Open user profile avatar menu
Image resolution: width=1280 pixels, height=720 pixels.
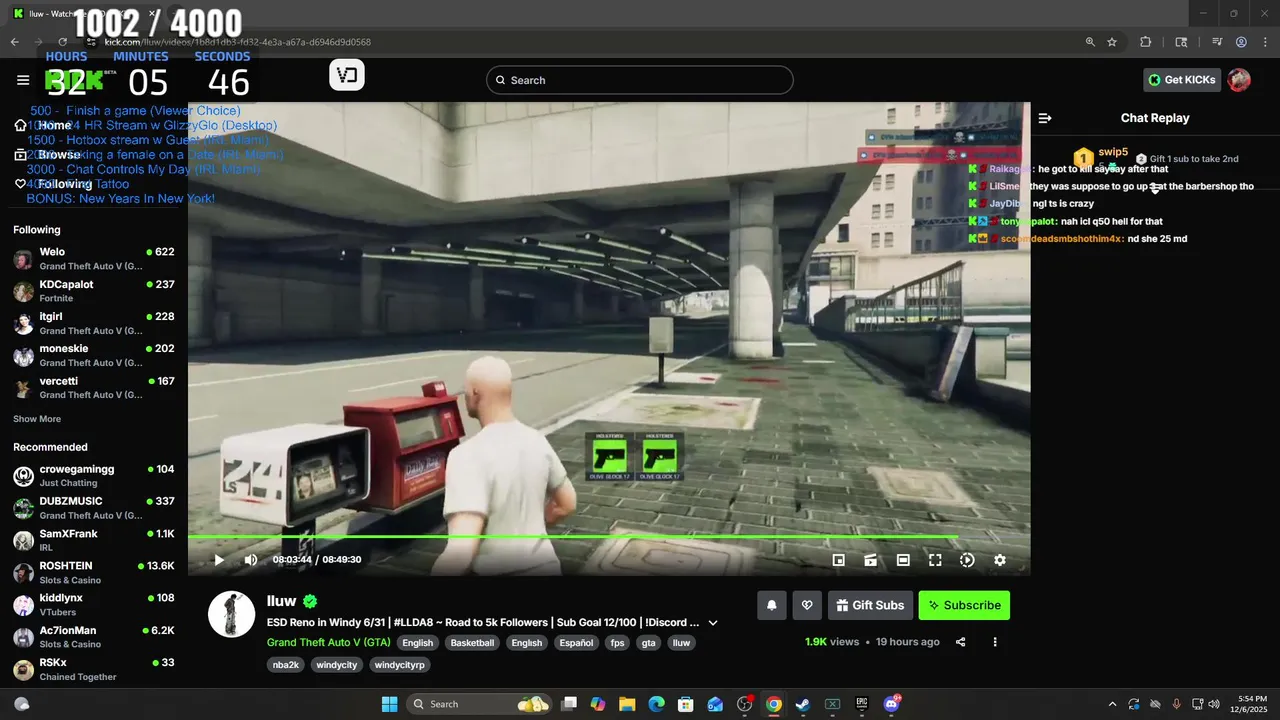[1239, 80]
